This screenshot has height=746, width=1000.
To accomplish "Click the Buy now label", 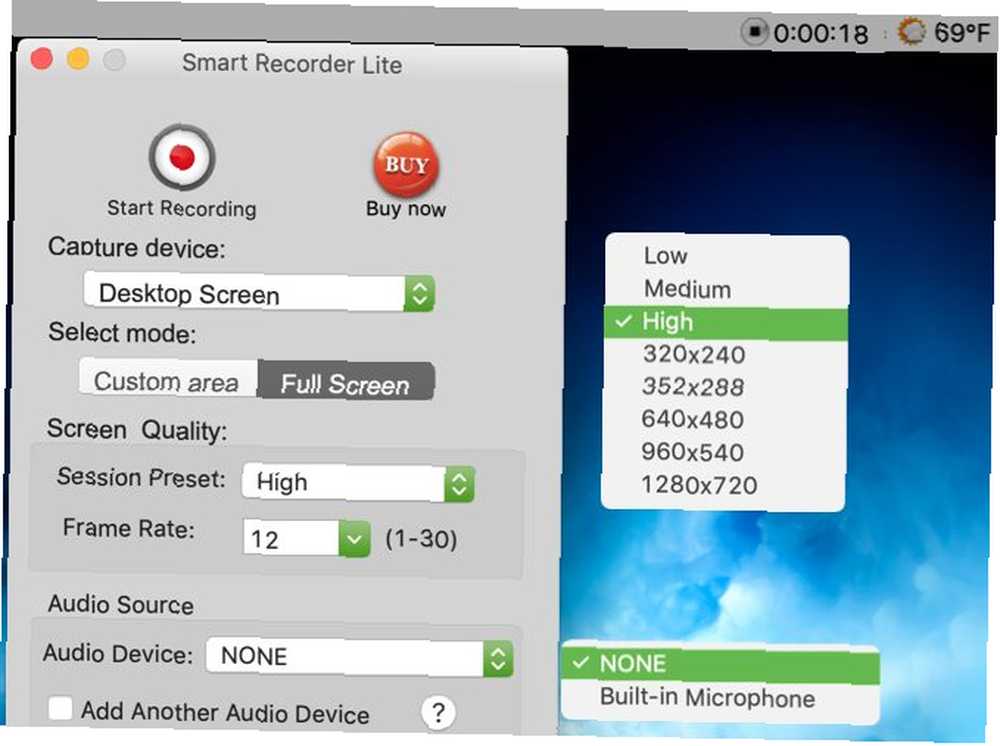I will pos(406,208).
